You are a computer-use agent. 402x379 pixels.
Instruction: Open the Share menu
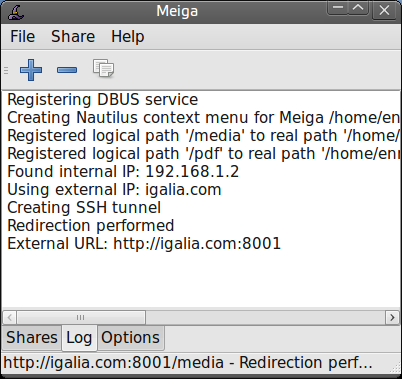coord(73,36)
